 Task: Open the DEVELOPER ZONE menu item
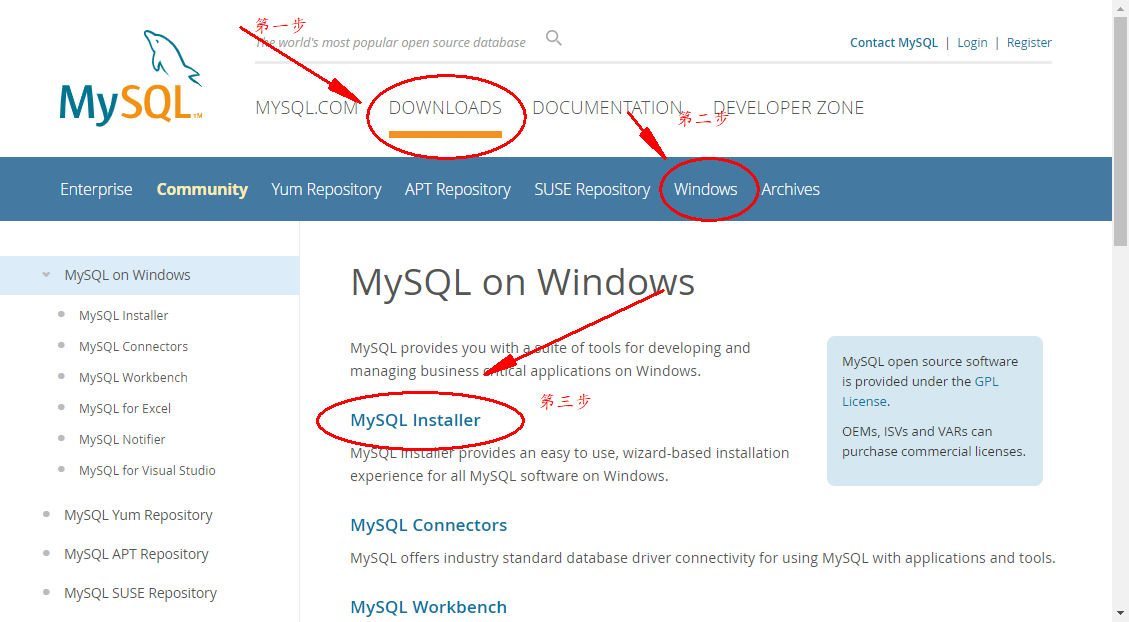[x=789, y=107]
